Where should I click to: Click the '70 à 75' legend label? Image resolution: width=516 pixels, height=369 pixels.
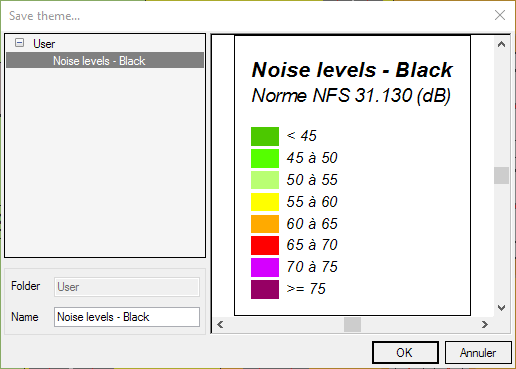point(312,267)
